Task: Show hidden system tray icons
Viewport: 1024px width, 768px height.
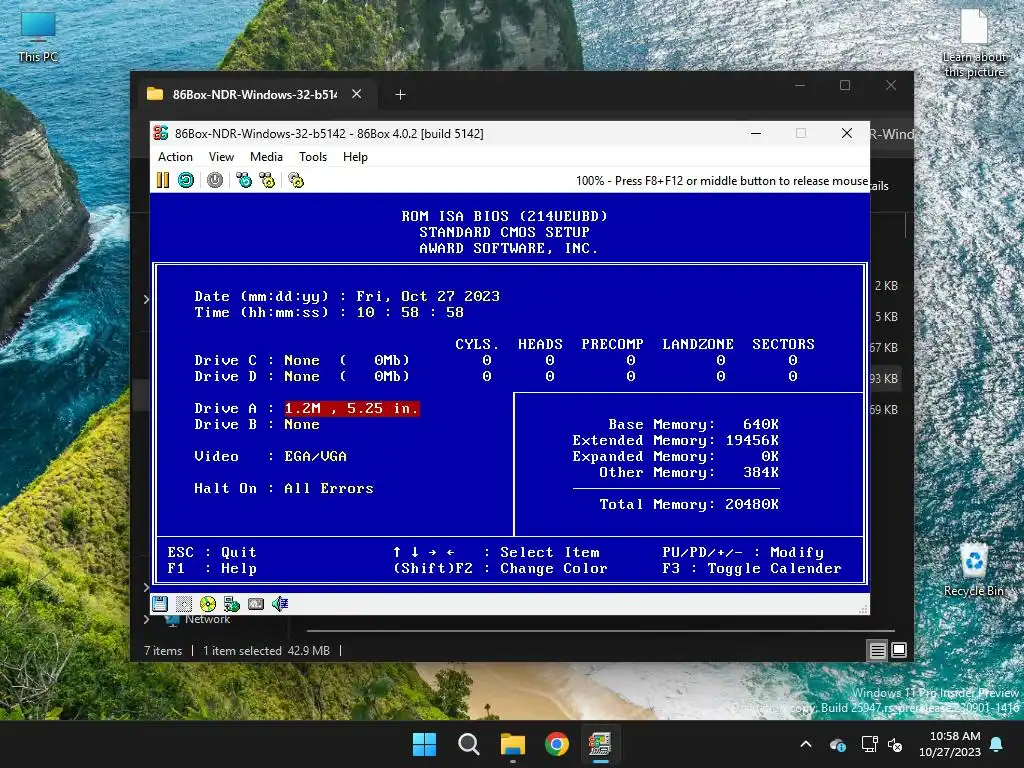Action: (806, 744)
